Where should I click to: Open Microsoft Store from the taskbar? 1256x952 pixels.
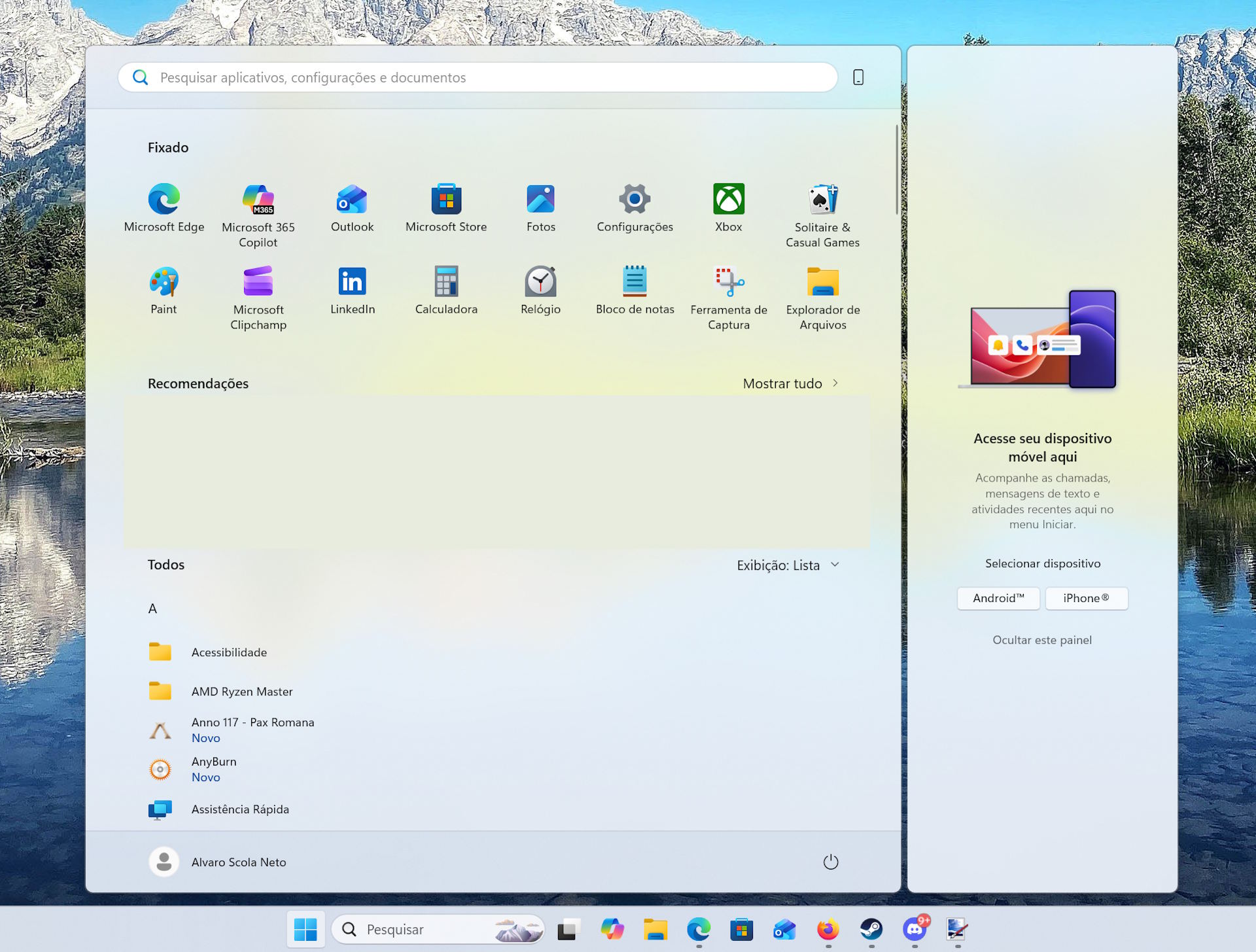pos(742,929)
